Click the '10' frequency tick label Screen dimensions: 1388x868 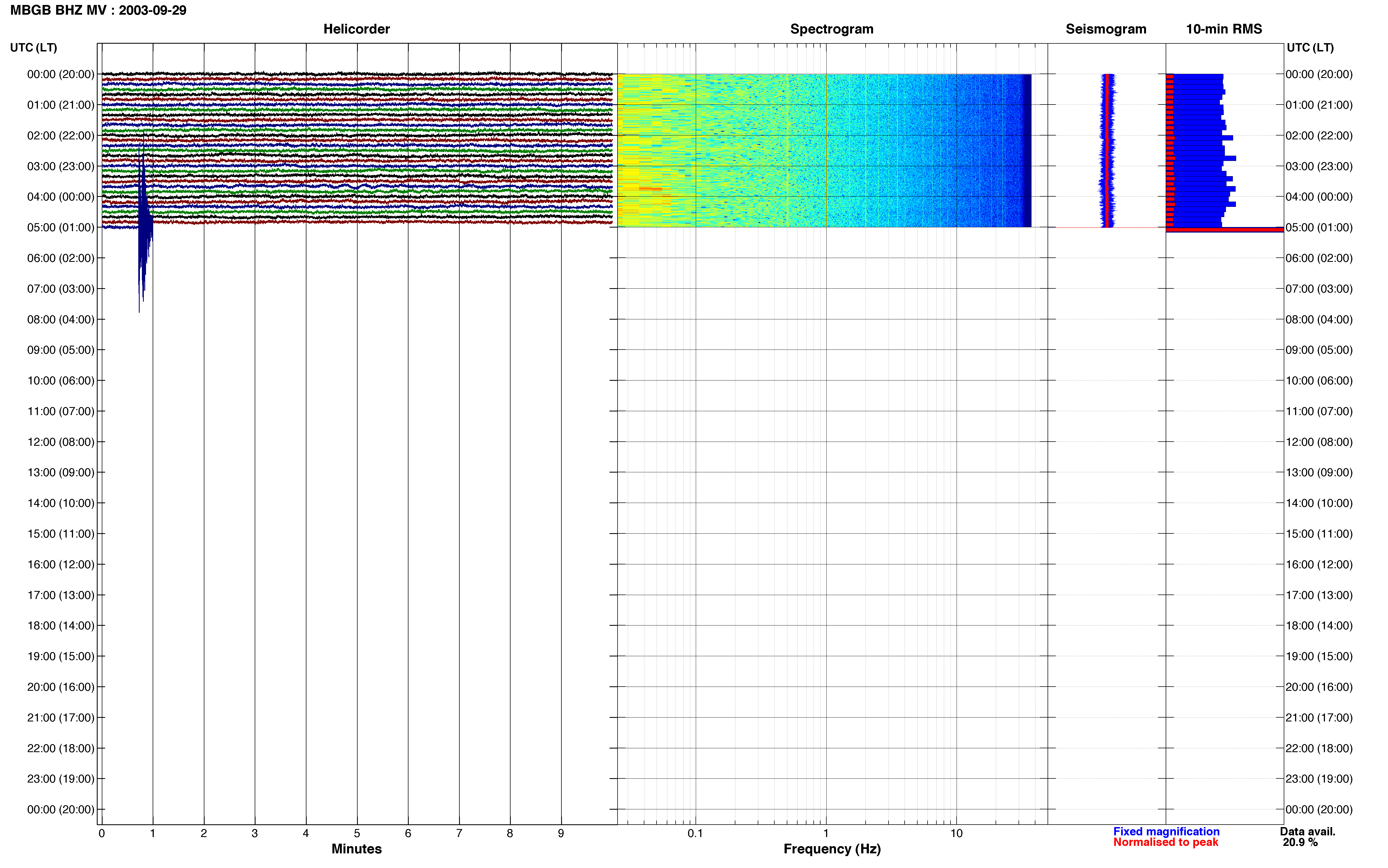[x=956, y=833]
